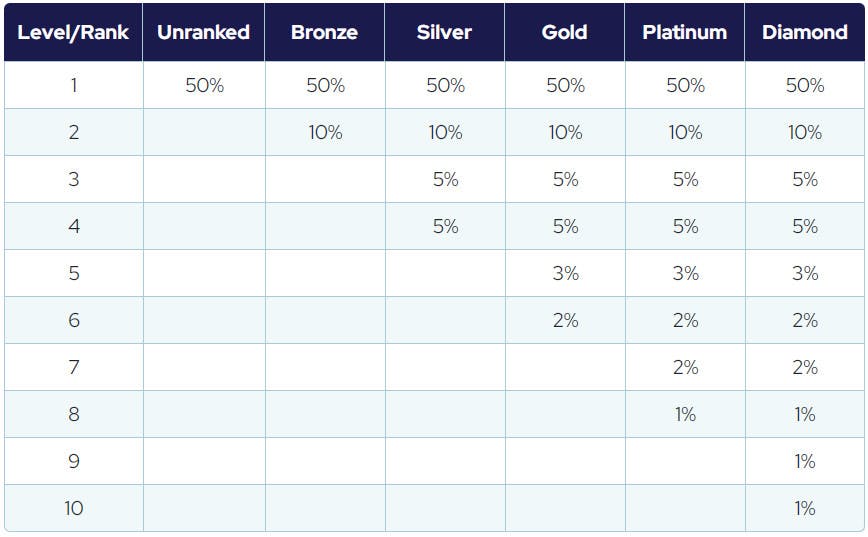Click the Unranked 50% cell
This screenshot has width=868, height=537.
click(204, 86)
